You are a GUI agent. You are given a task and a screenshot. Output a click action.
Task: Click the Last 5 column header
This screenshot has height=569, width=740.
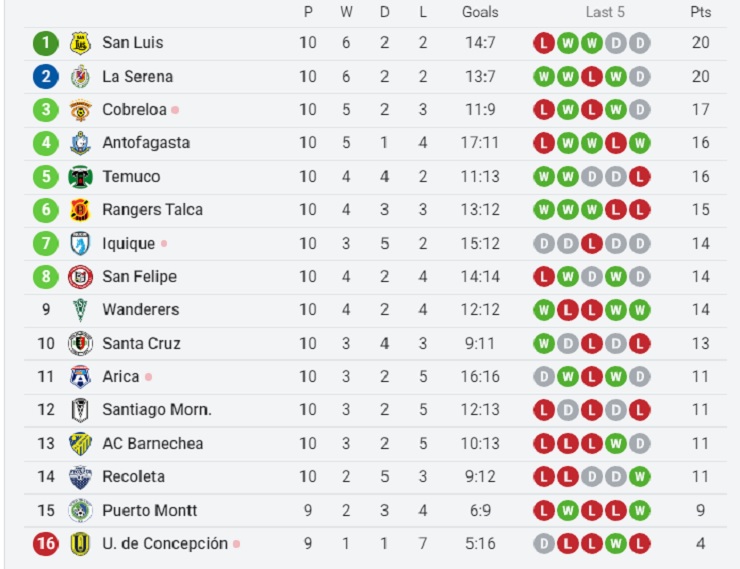coord(605,12)
